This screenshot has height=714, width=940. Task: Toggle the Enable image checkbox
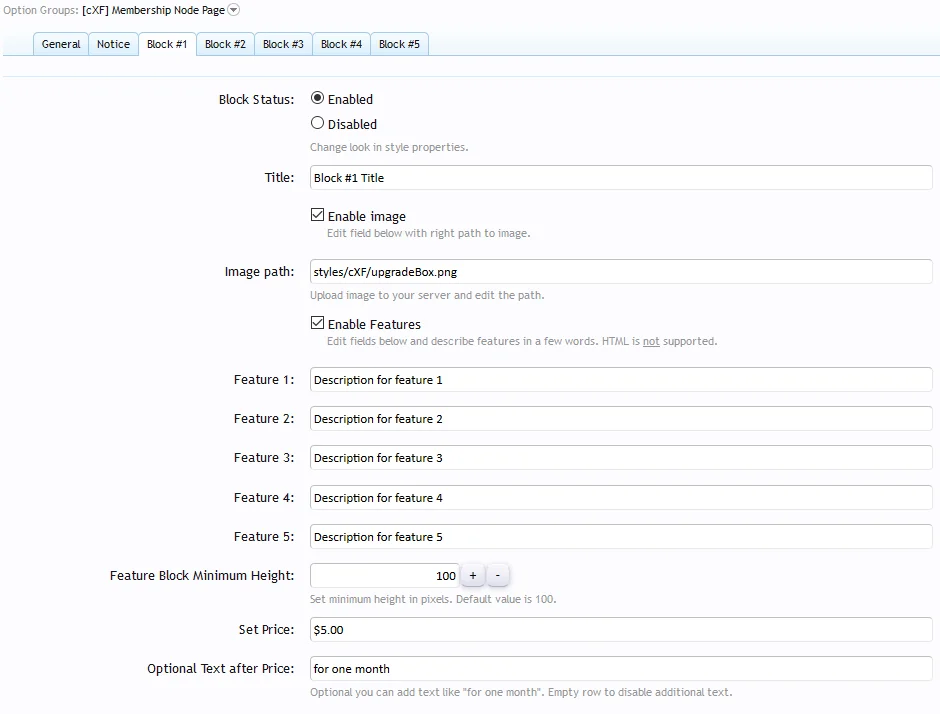[x=318, y=216]
